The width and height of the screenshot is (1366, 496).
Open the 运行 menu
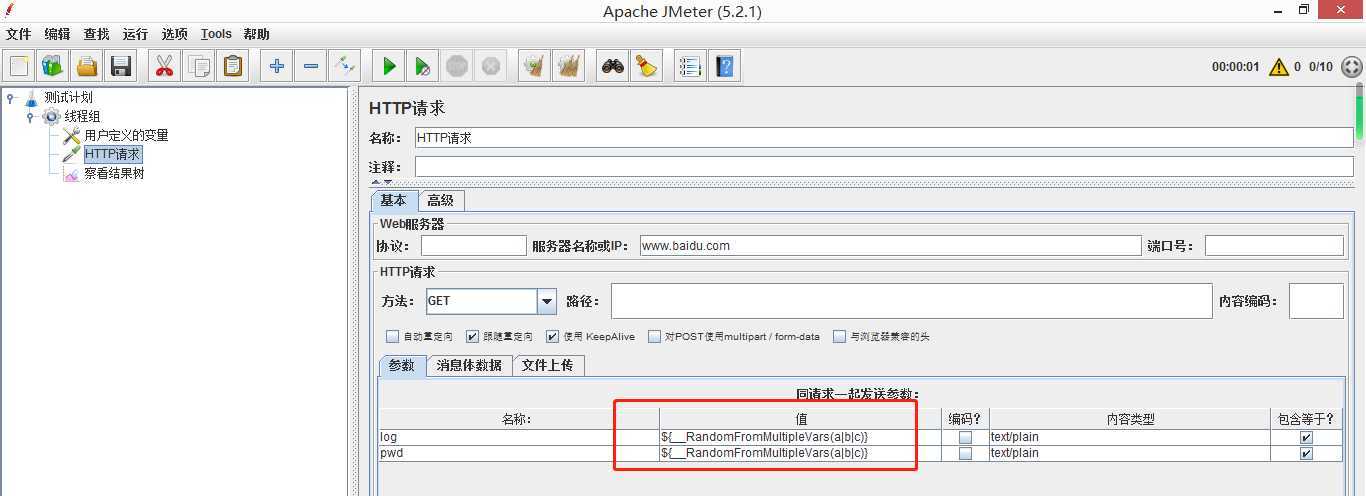pyautogui.click(x=136, y=34)
